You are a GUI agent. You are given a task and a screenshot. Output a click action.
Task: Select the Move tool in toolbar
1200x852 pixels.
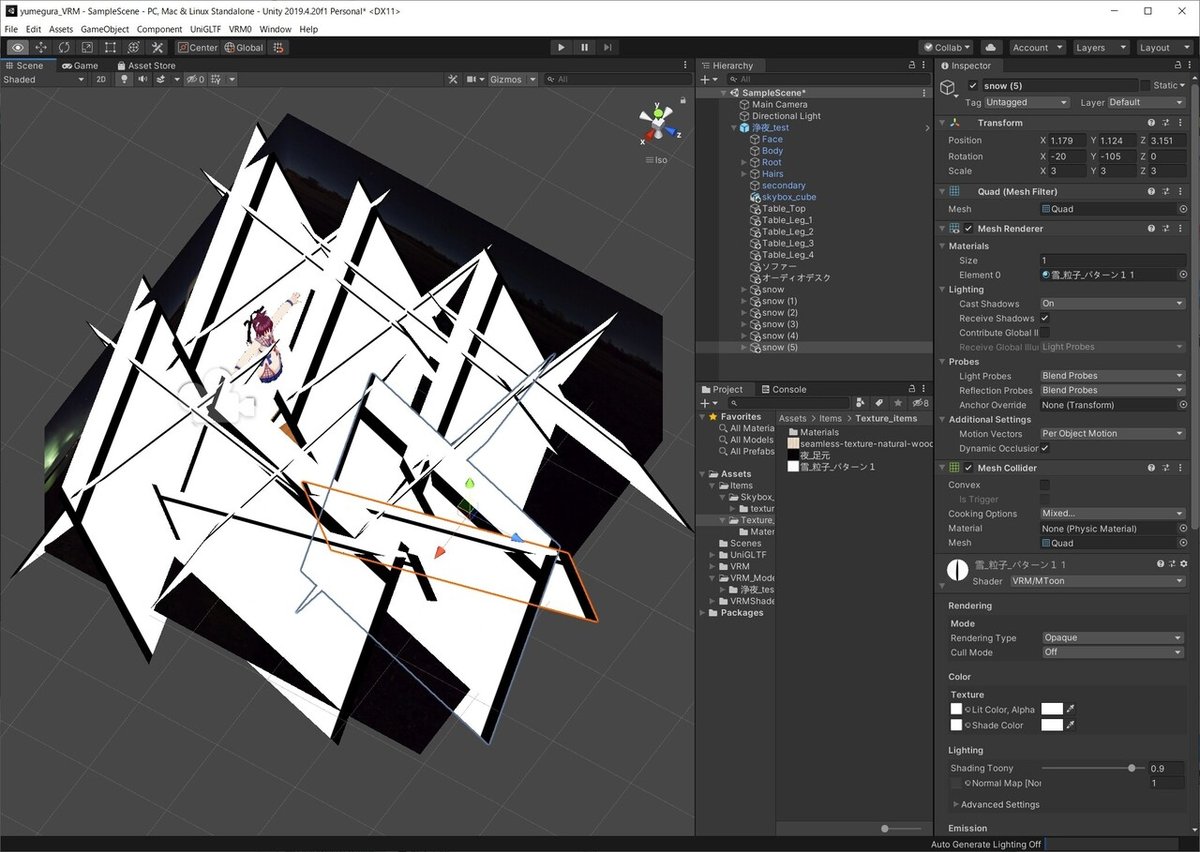click(x=41, y=47)
